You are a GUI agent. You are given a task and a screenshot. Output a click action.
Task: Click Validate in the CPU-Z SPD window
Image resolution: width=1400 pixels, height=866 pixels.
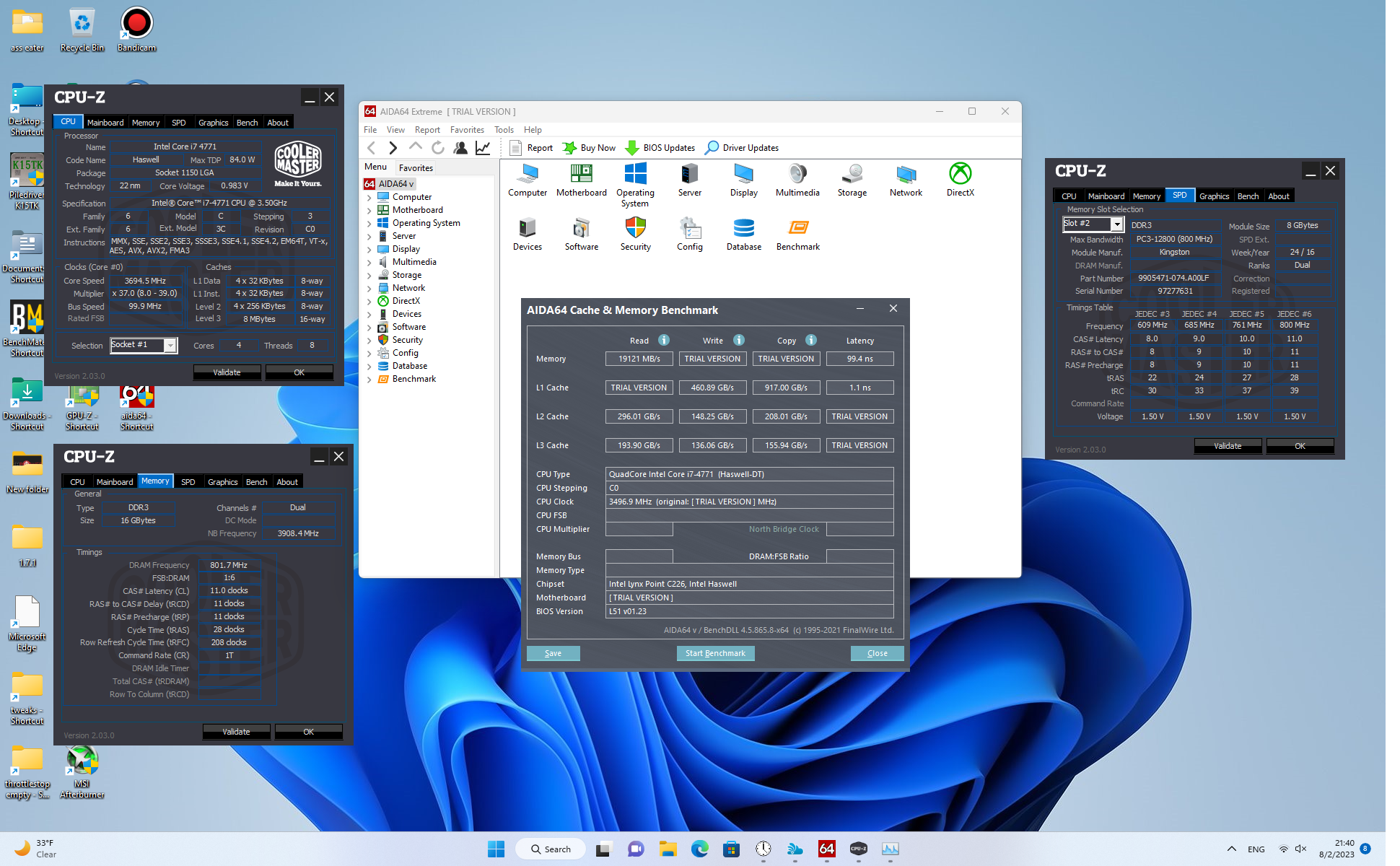[1228, 446]
